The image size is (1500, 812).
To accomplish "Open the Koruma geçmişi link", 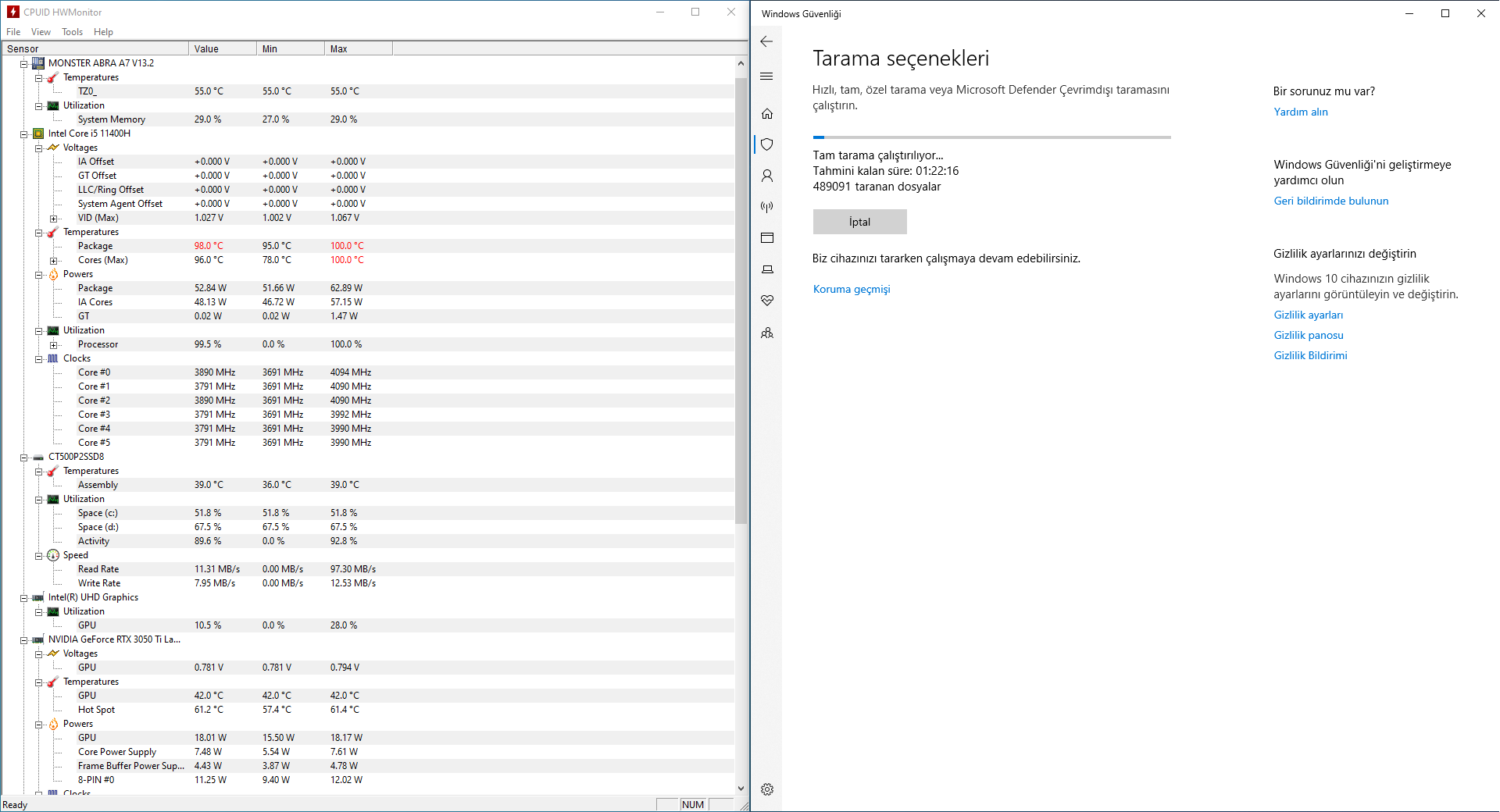I will [852, 289].
